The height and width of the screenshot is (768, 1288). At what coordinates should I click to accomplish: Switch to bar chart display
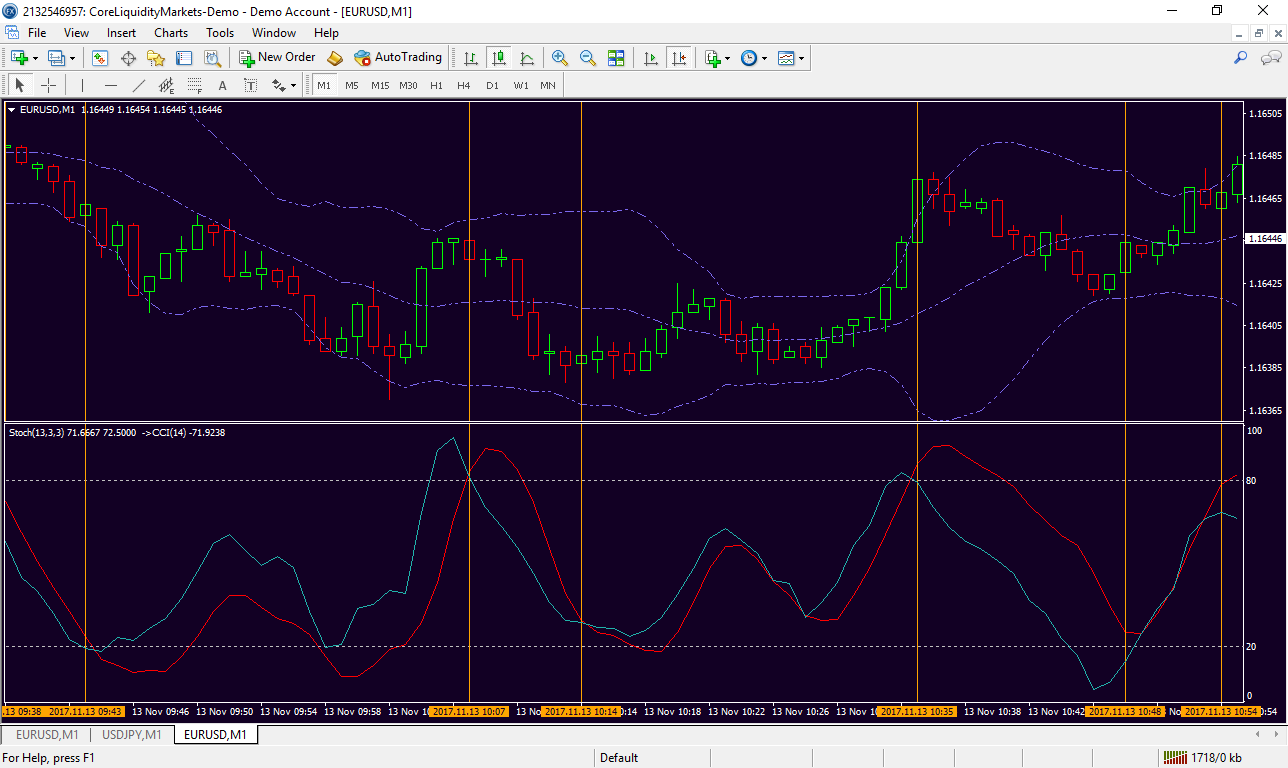coord(470,58)
